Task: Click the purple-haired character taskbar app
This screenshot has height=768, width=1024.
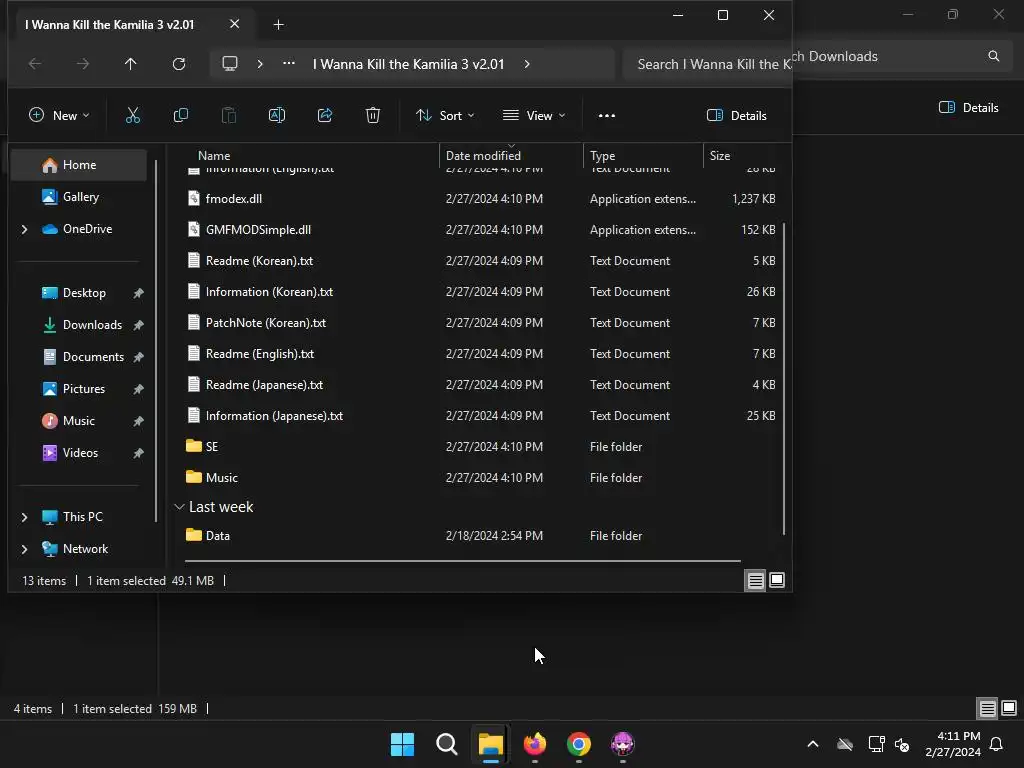Action: (x=622, y=744)
